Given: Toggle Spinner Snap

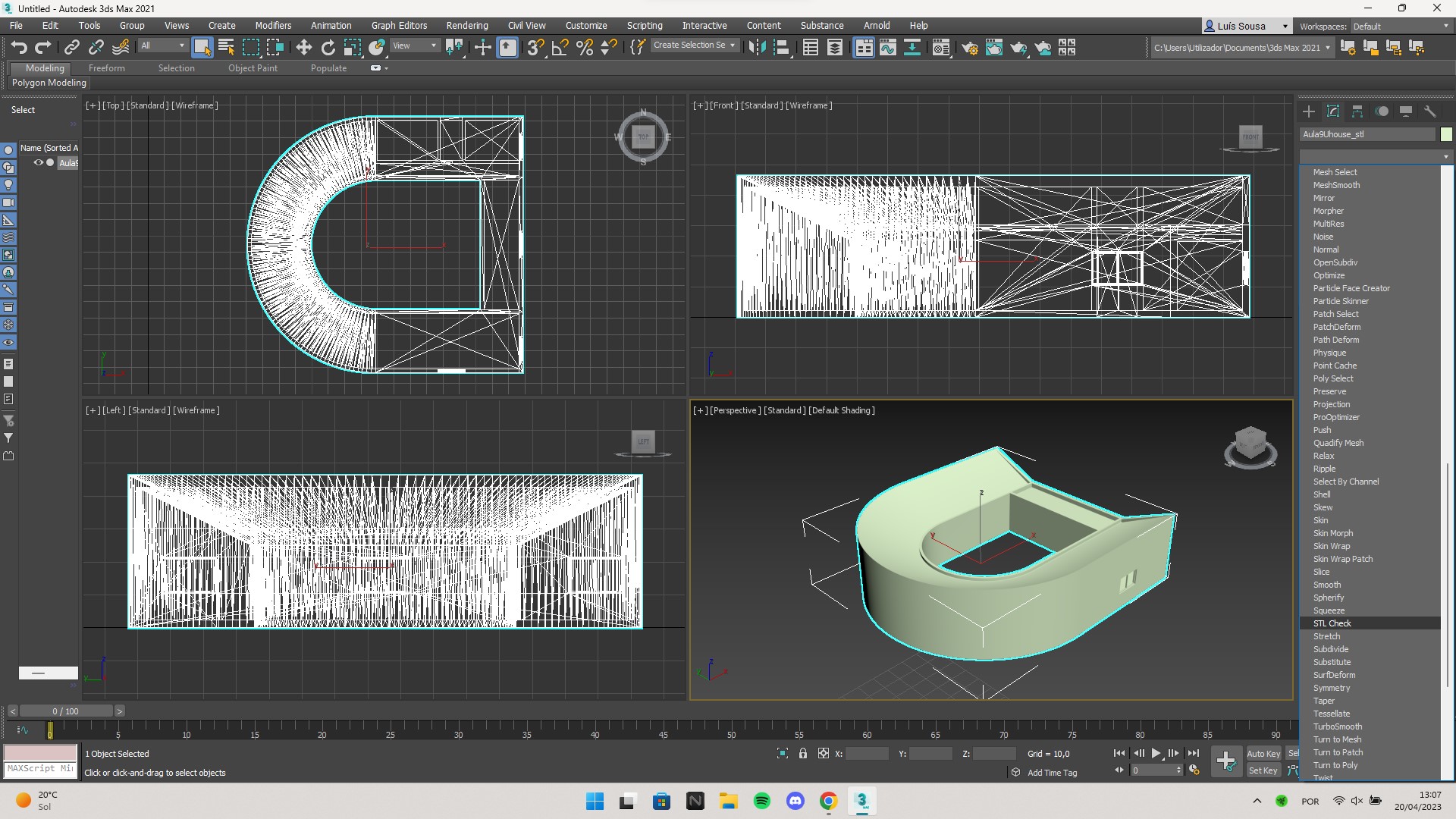Looking at the screenshot, I should point(608,48).
